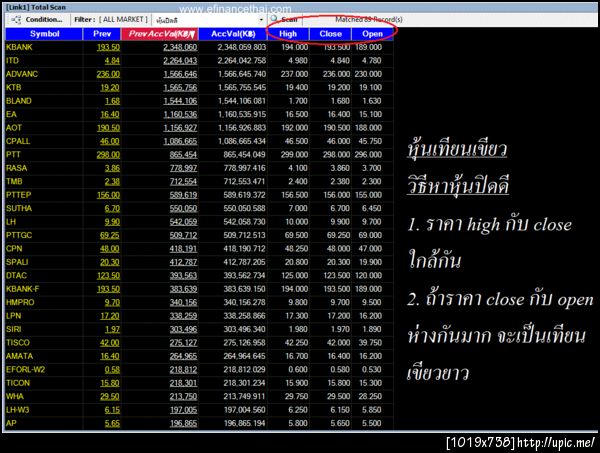Screen dimensions: 600x453
Task: Select the ITD symbol row
Action: (x=199, y=60)
